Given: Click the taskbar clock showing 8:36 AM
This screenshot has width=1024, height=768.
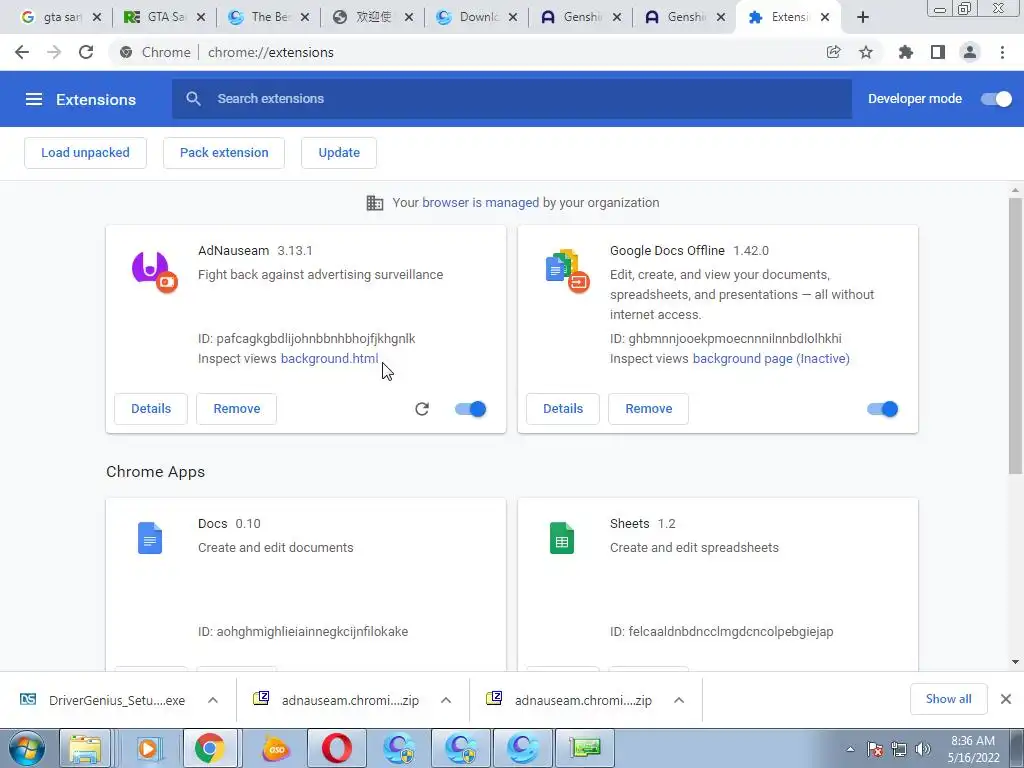Looking at the screenshot, I should 973,749.
